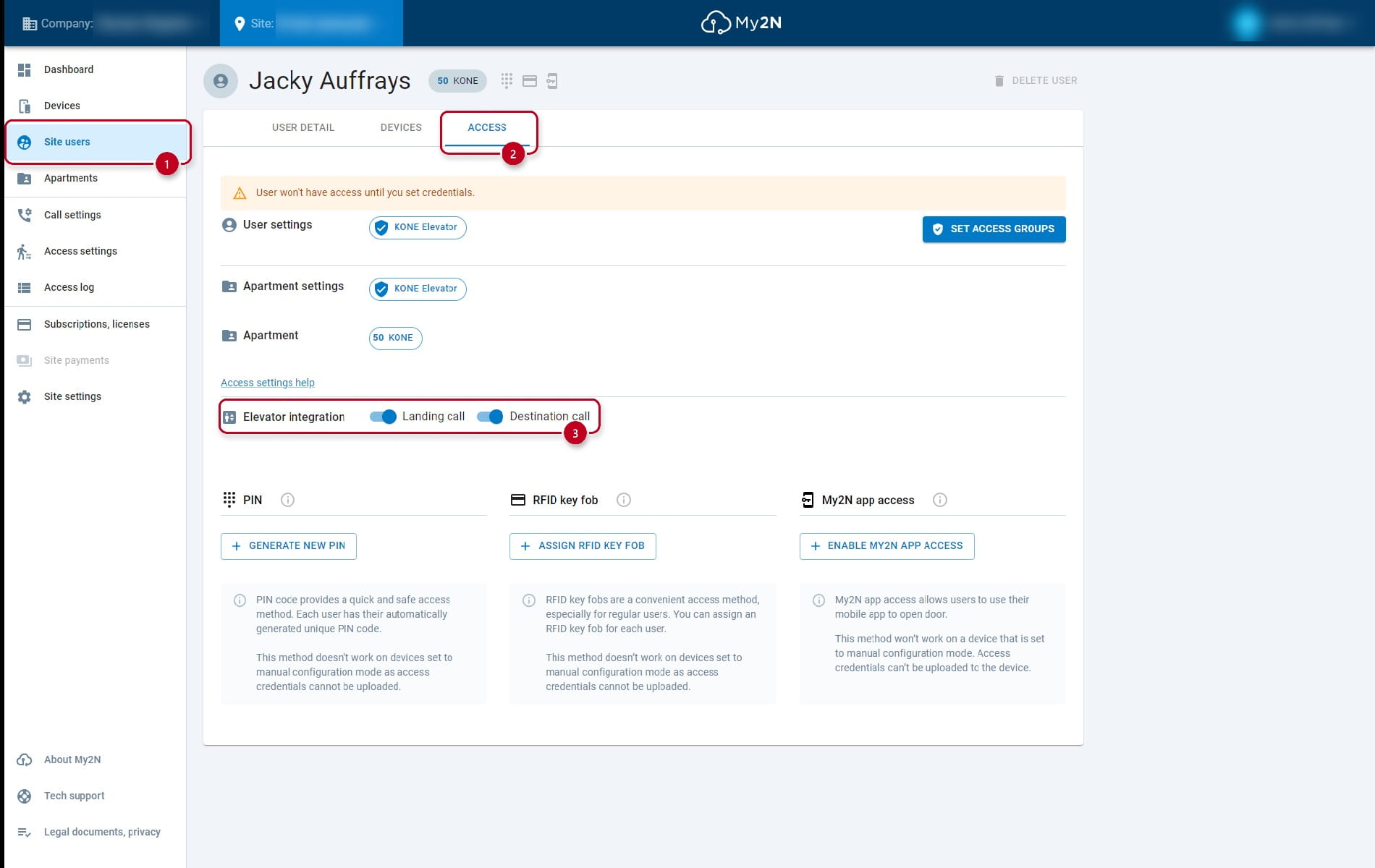Click the About My2N cloud icon
Image resolution: width=1375 pixels, height=868 pixels.
25,759
